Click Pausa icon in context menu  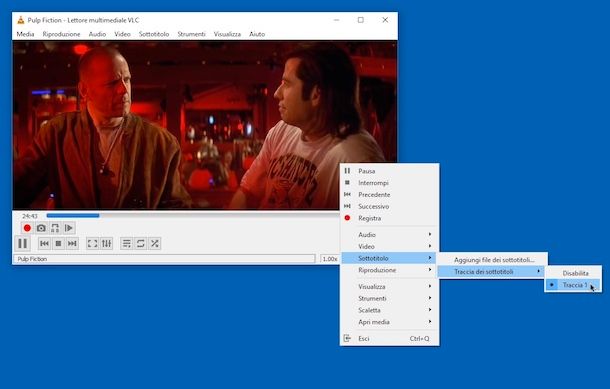click(347, 171)
